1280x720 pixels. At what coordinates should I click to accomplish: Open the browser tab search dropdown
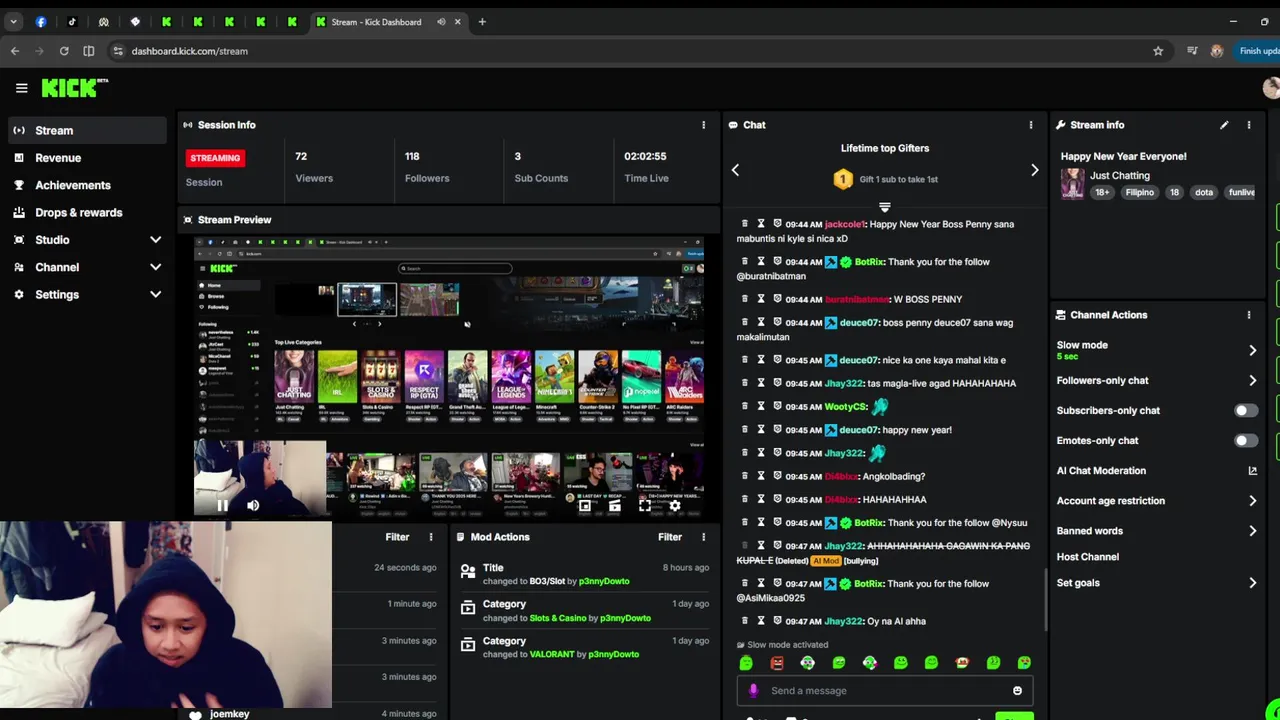[13, 22]
